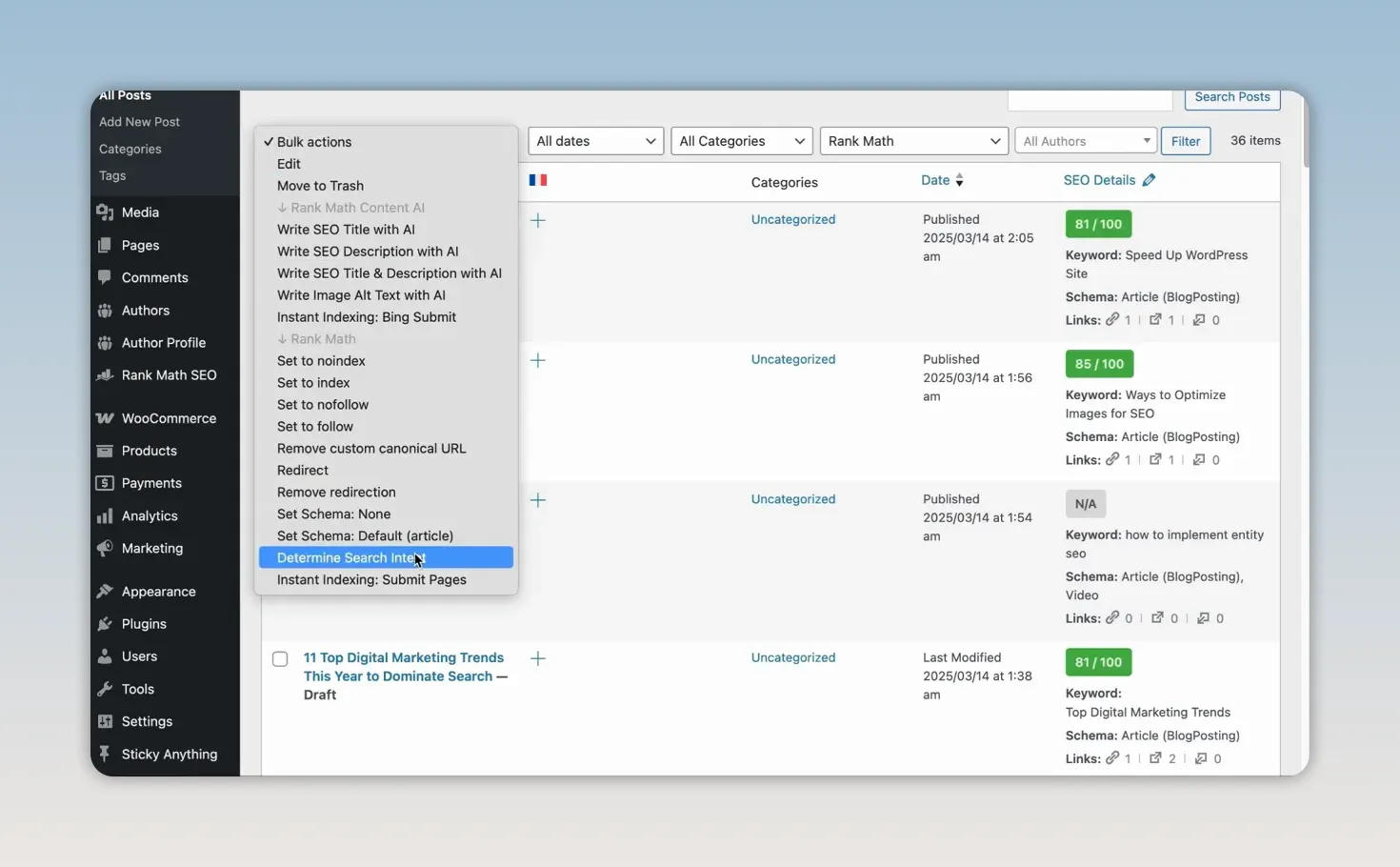Open the Media sidebar icon
This screenshot has width=1400, height=867.
click(x=105, y=212)
